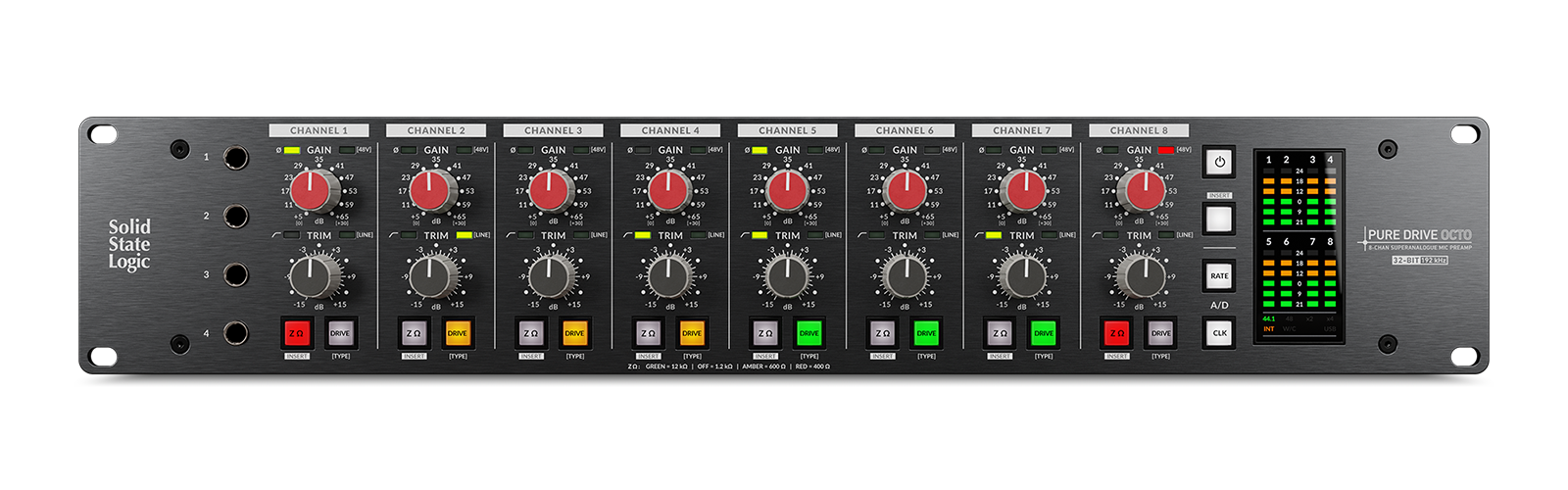Click Channel 5 grey TRIM knob
Screen dimensions: 1568x490
(786, 277)
